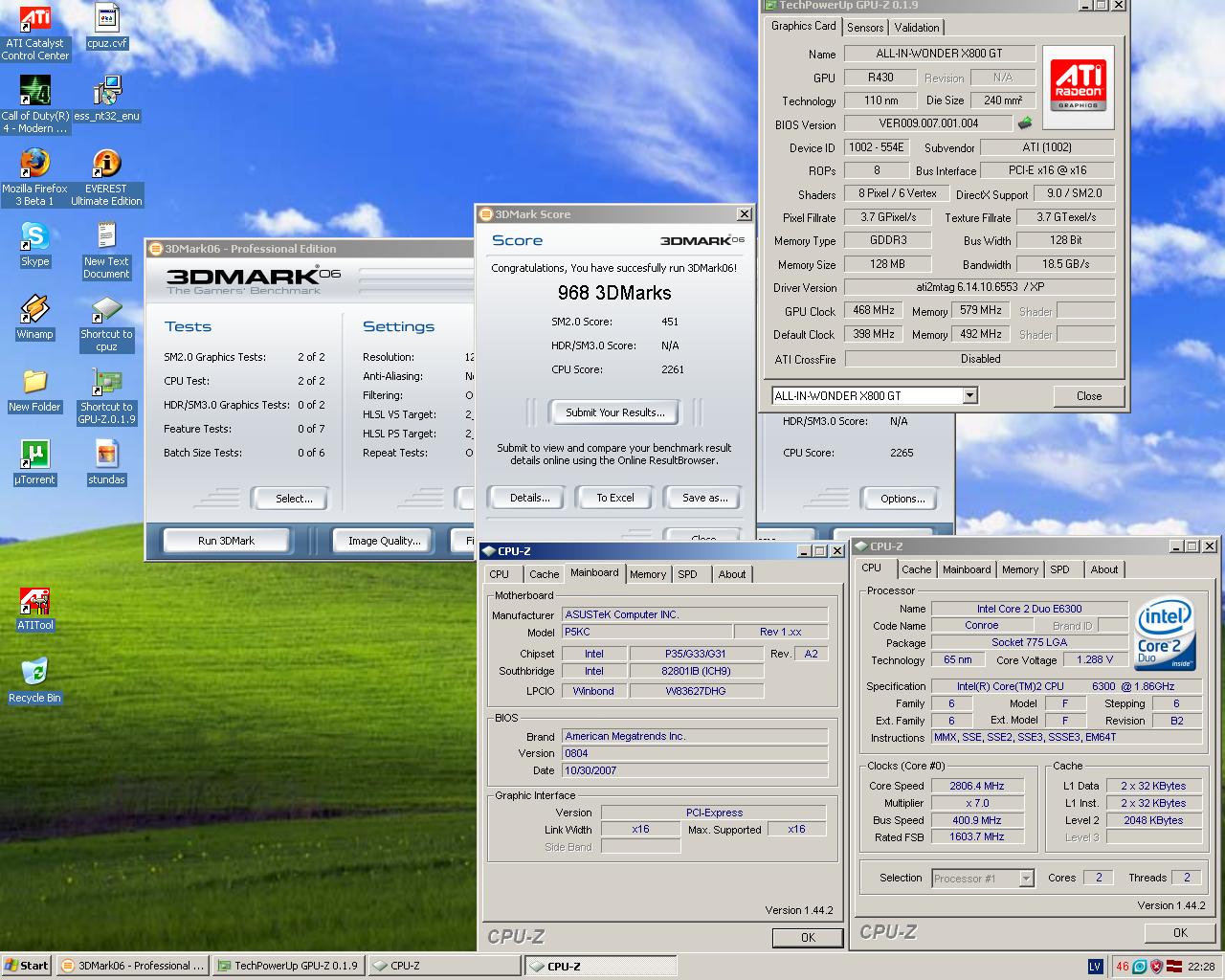Open the teal eye tray icon

pyautogui.click(x=1139, y=966)
